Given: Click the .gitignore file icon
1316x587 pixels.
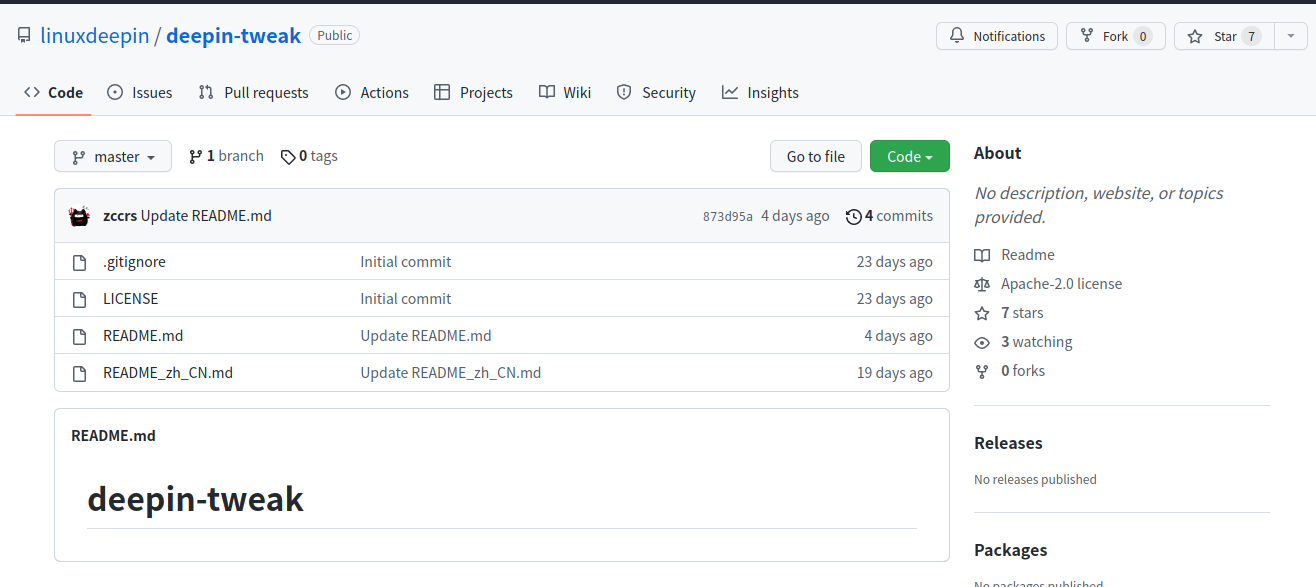Looking at the screenshot, I should tap(80, 262).
